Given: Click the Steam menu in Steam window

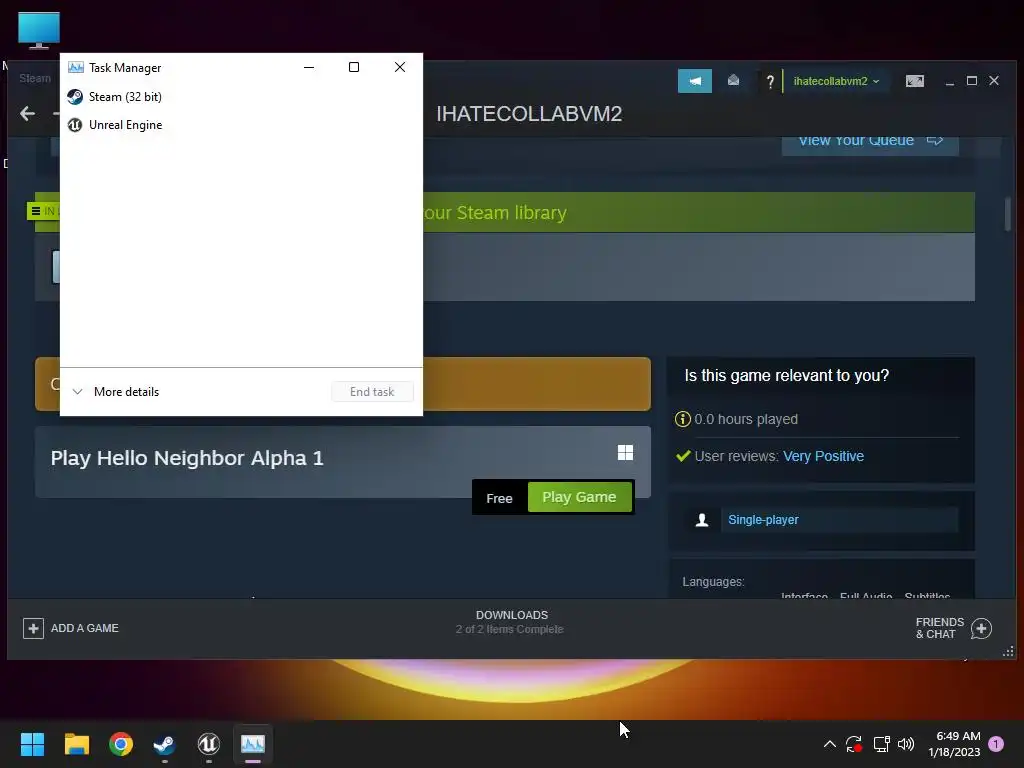Looking at the screenshot, I should (x=35, y=78).
